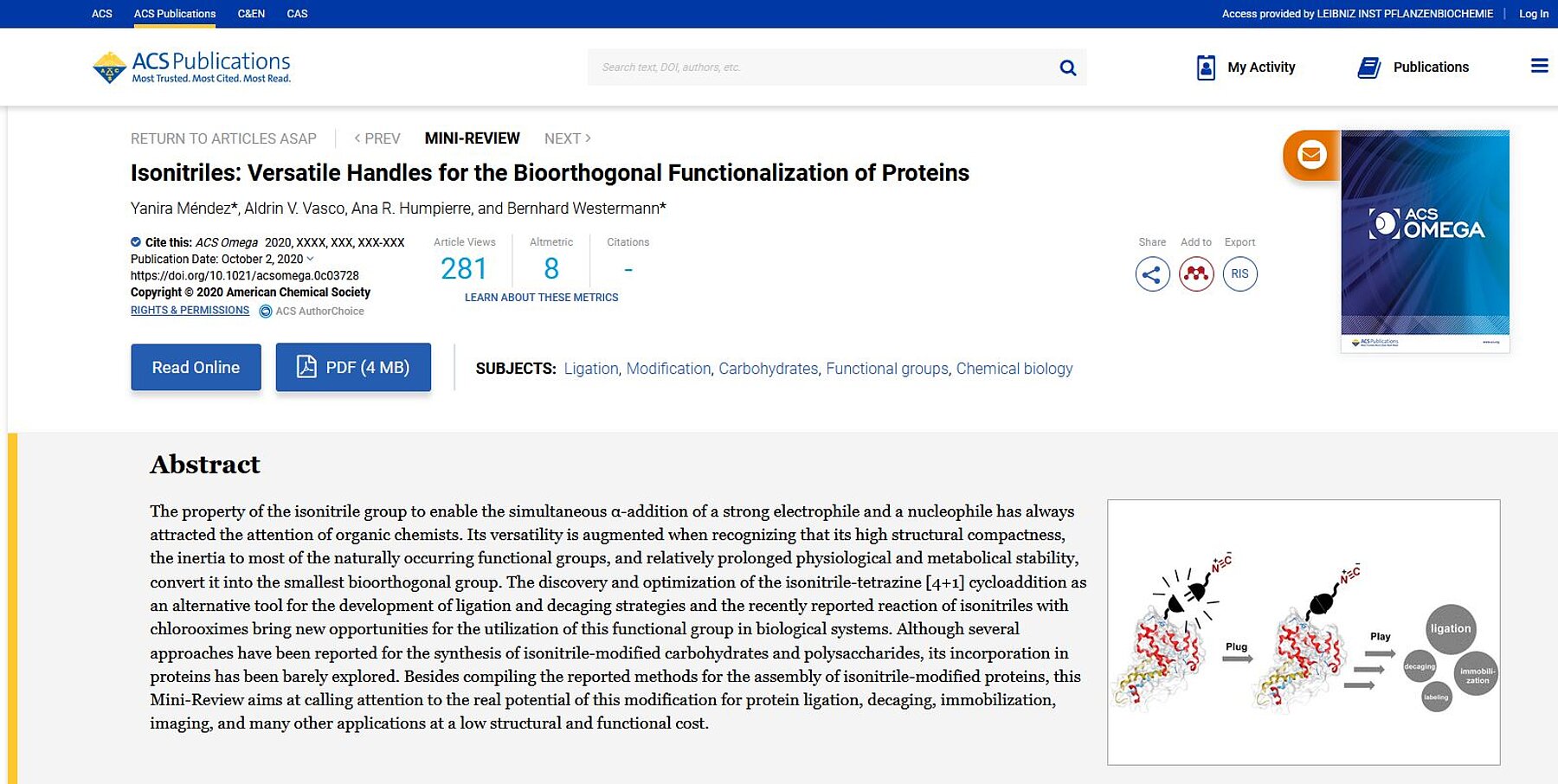Click the Mendeley Add to icon
Image resolution: width=1558 pixels, height=784 pixels.
point(1196,274)
